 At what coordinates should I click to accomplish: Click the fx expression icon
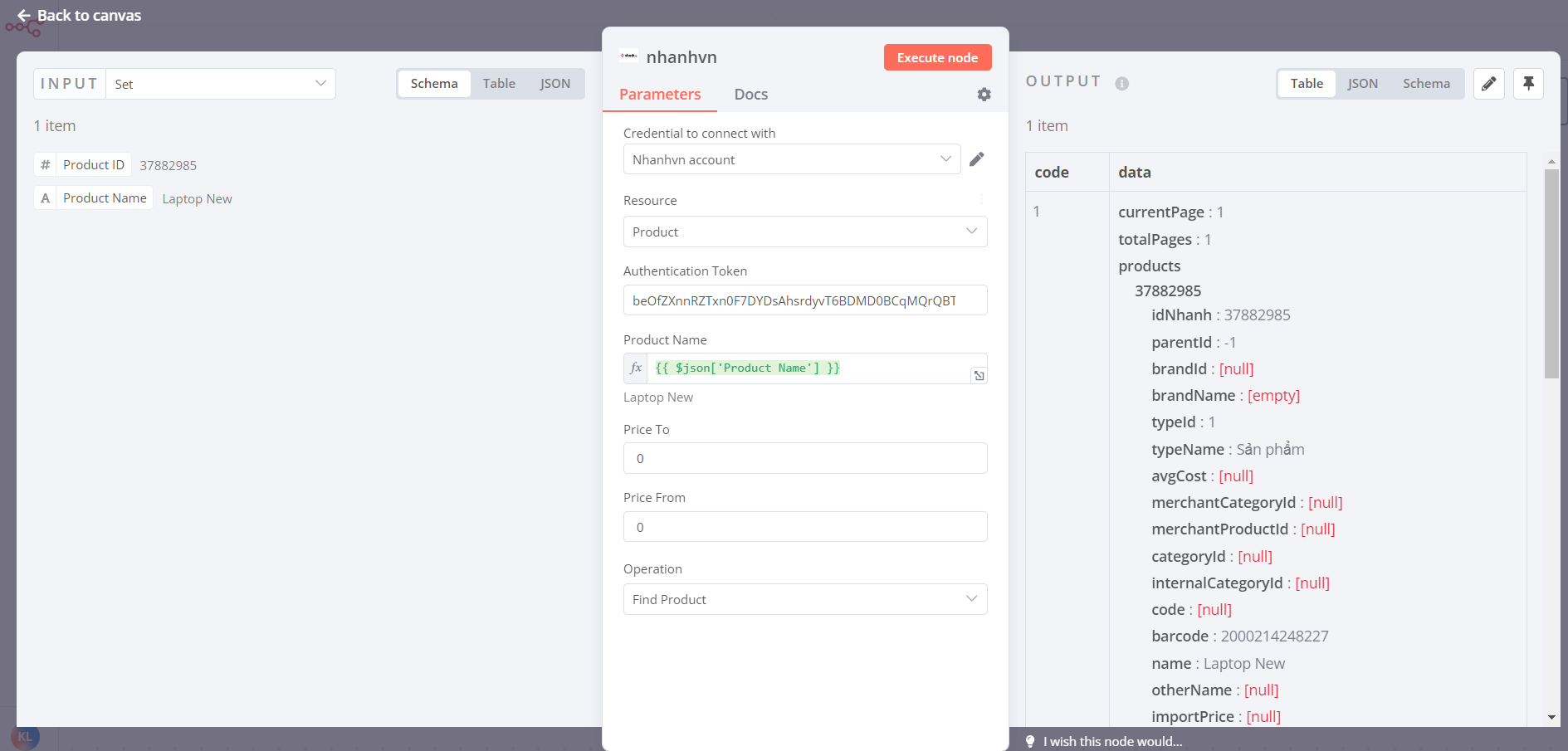[x=636, y=368]
